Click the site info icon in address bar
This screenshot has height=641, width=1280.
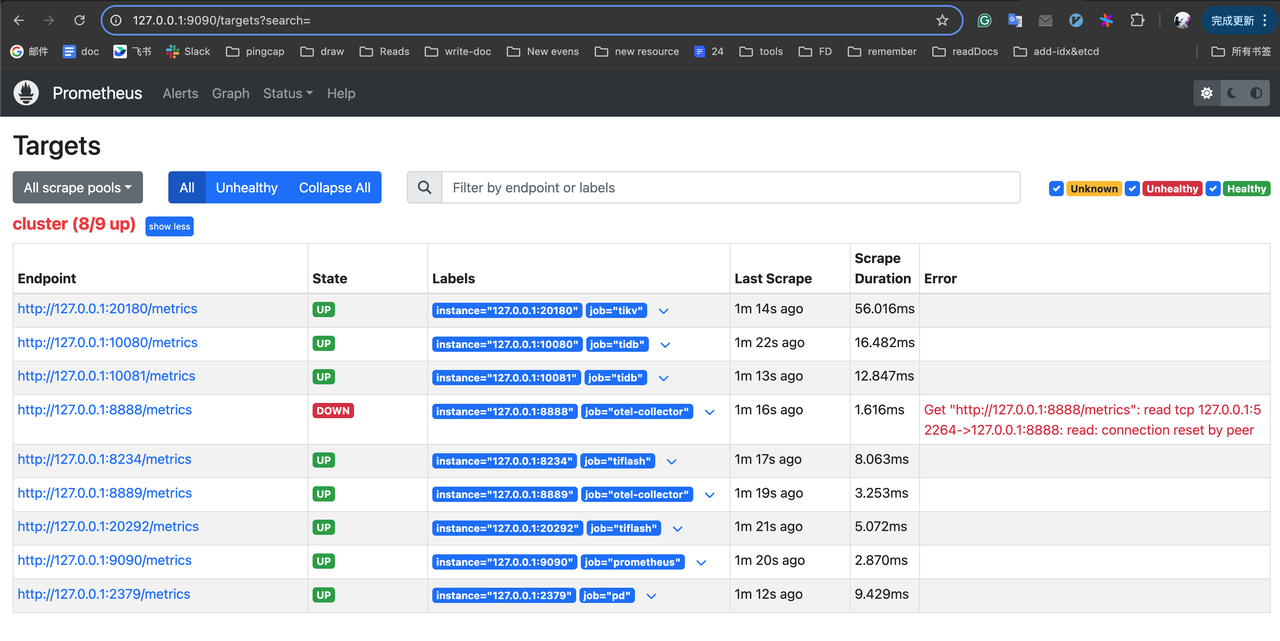116,20
